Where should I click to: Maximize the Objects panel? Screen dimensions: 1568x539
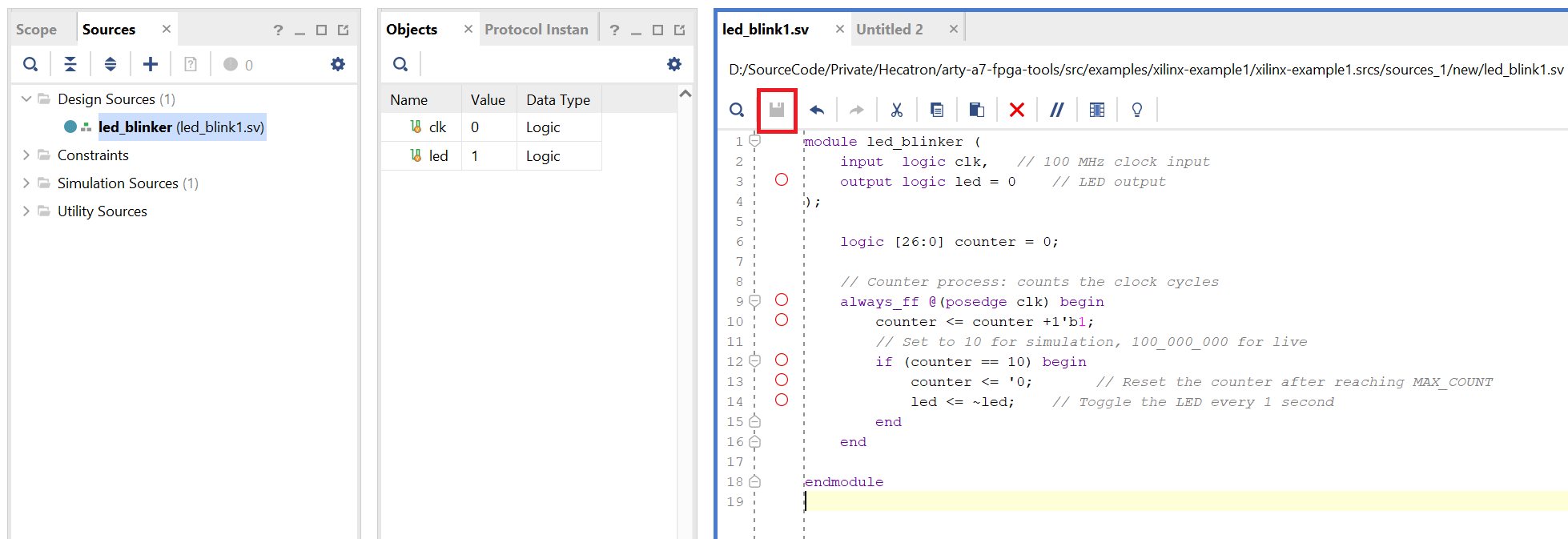point(658,30)
